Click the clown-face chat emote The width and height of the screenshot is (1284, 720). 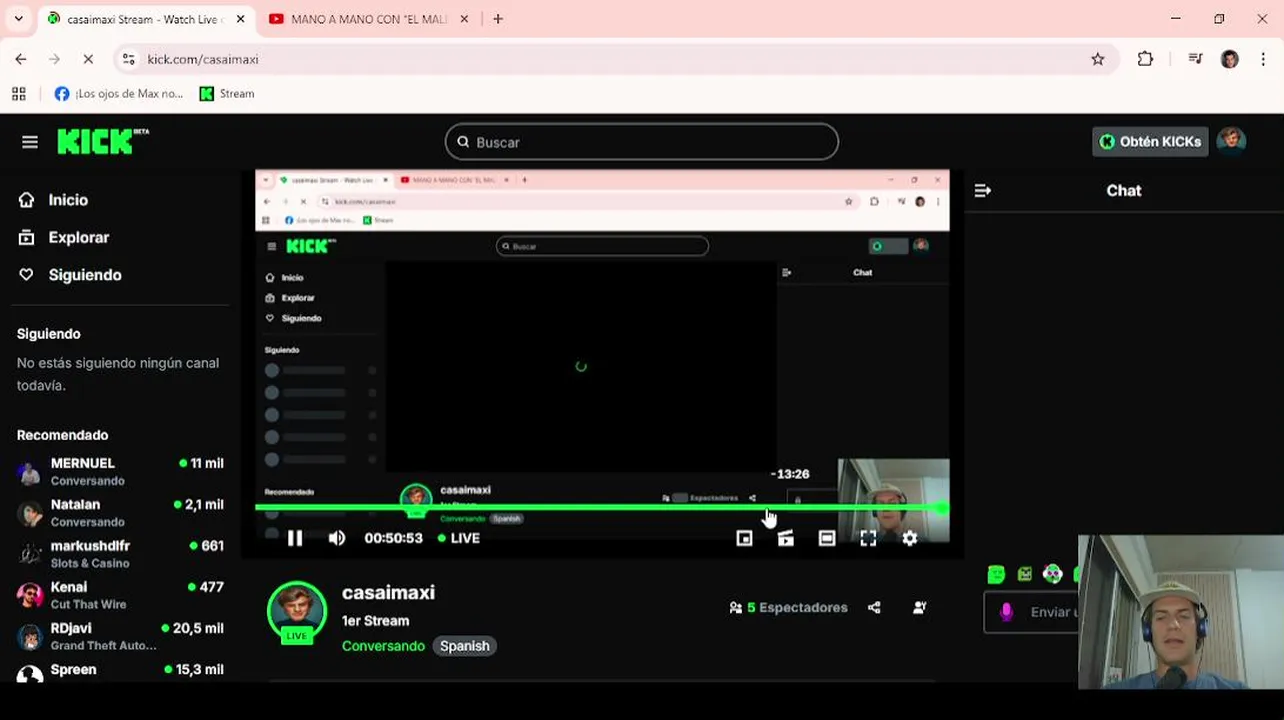[x=1052, y=574]
